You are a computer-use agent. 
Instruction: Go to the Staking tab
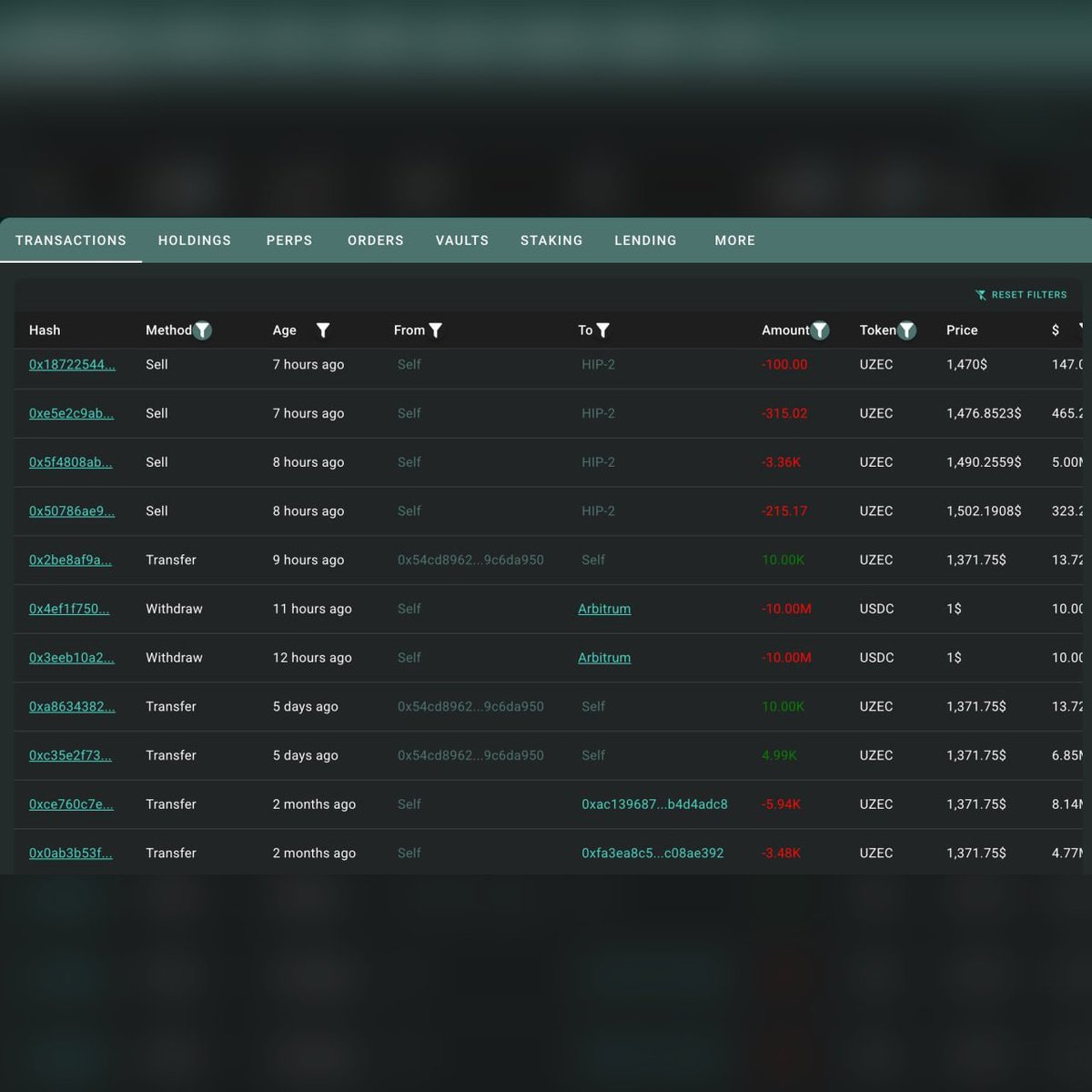coord(551,240)
